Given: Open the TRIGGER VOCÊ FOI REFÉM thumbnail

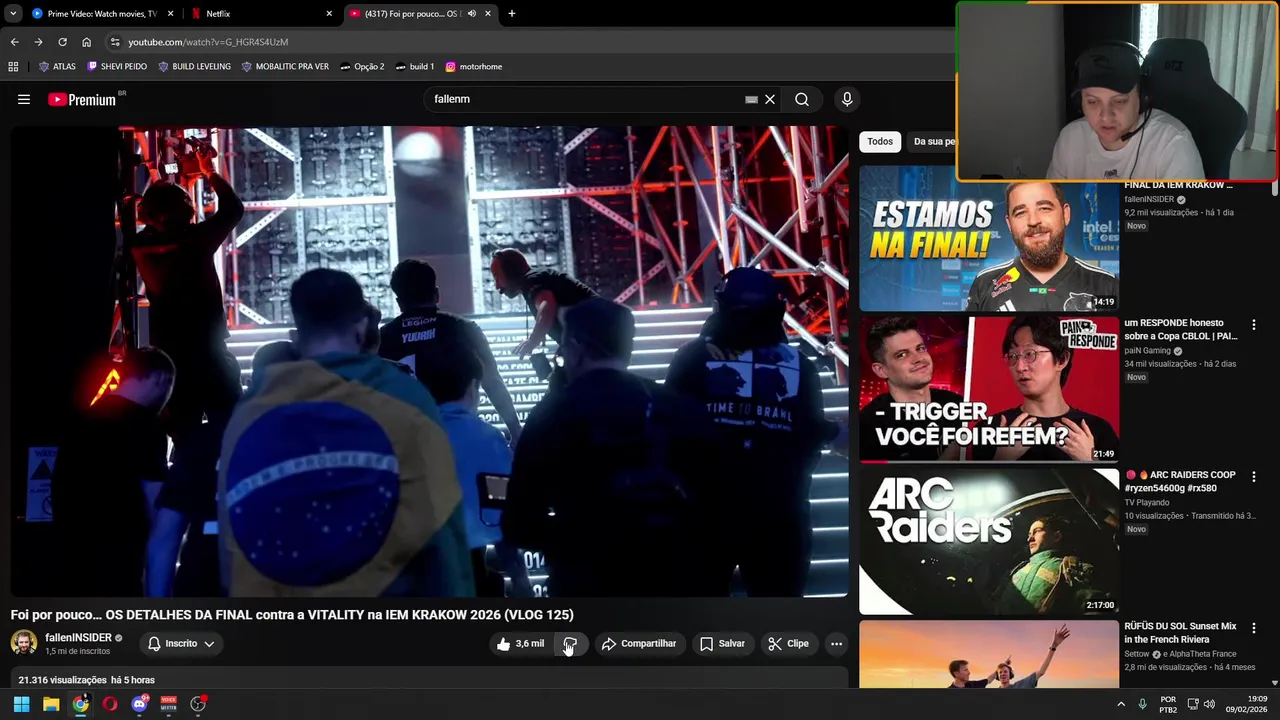Looking at the screenshot, I should pyautogui.click(x=989, y=389).
